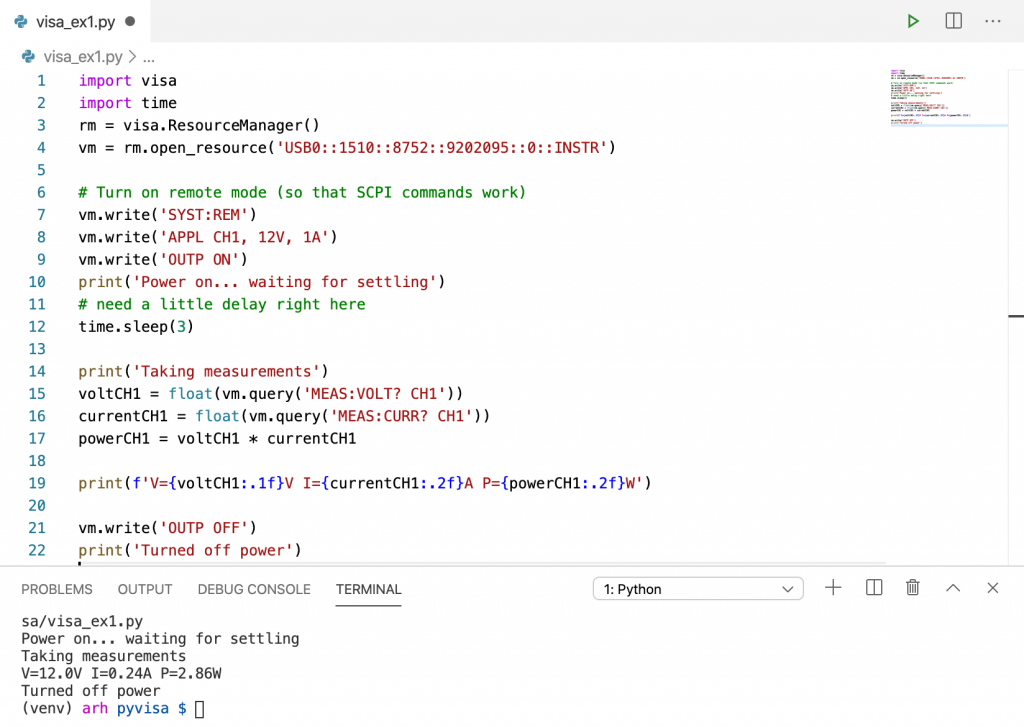This screenshot has width=1024, height=727.
Task: Click terminal output 'Power on... waiting for settling'
Action: coord(160,639)
